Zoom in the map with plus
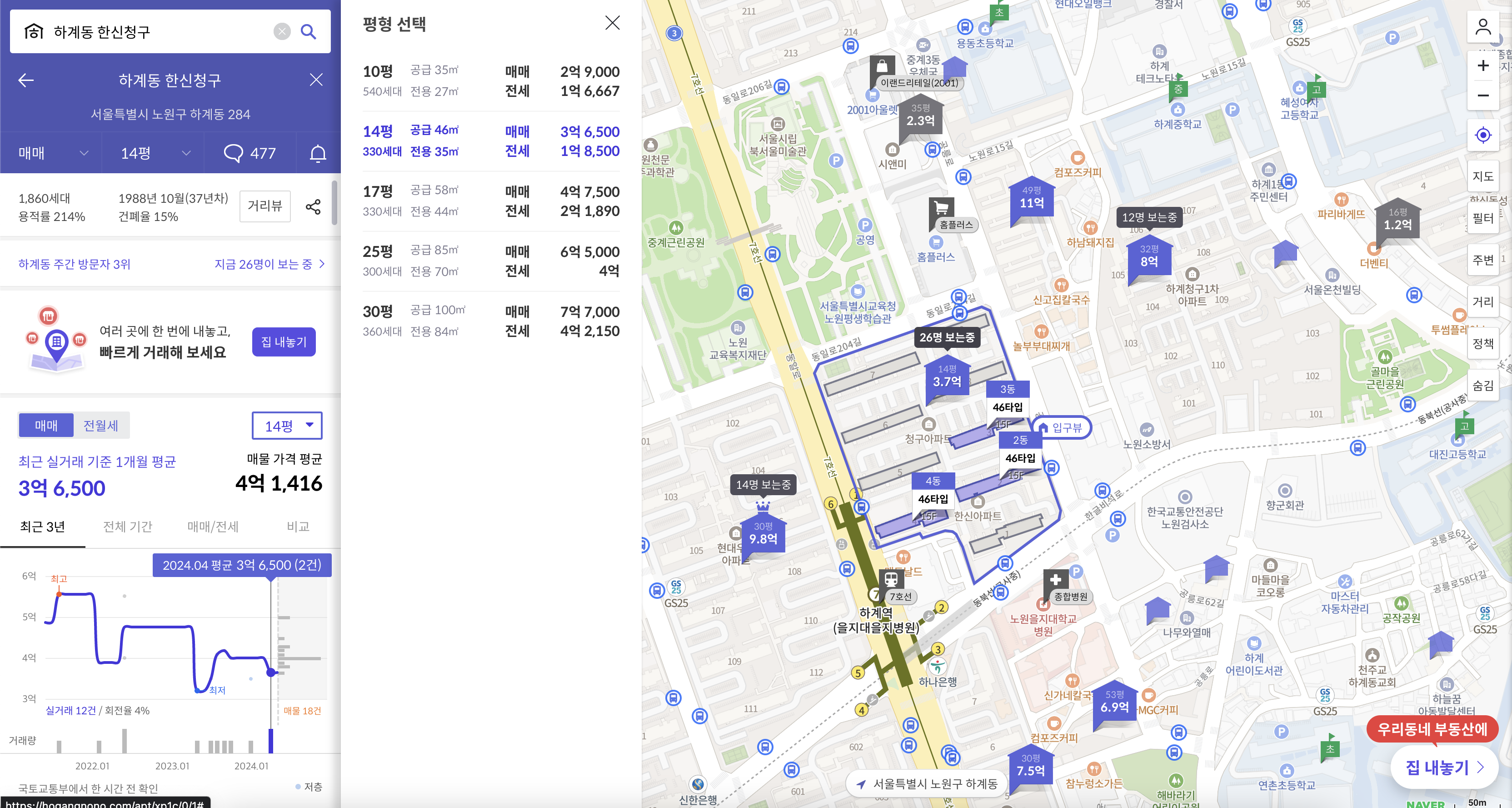 [1482, 66]
